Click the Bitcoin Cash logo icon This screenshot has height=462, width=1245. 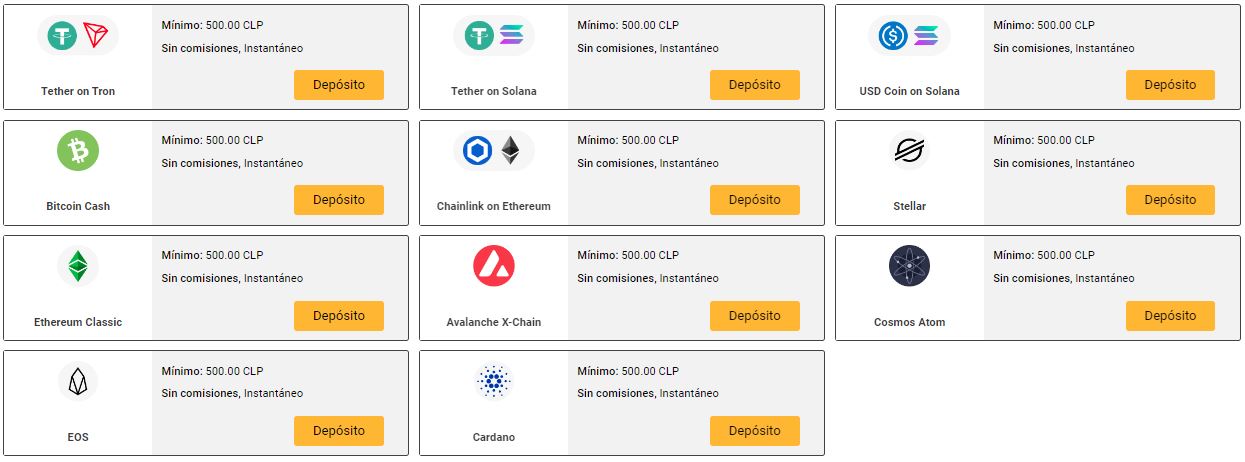[x=78, y=151]
